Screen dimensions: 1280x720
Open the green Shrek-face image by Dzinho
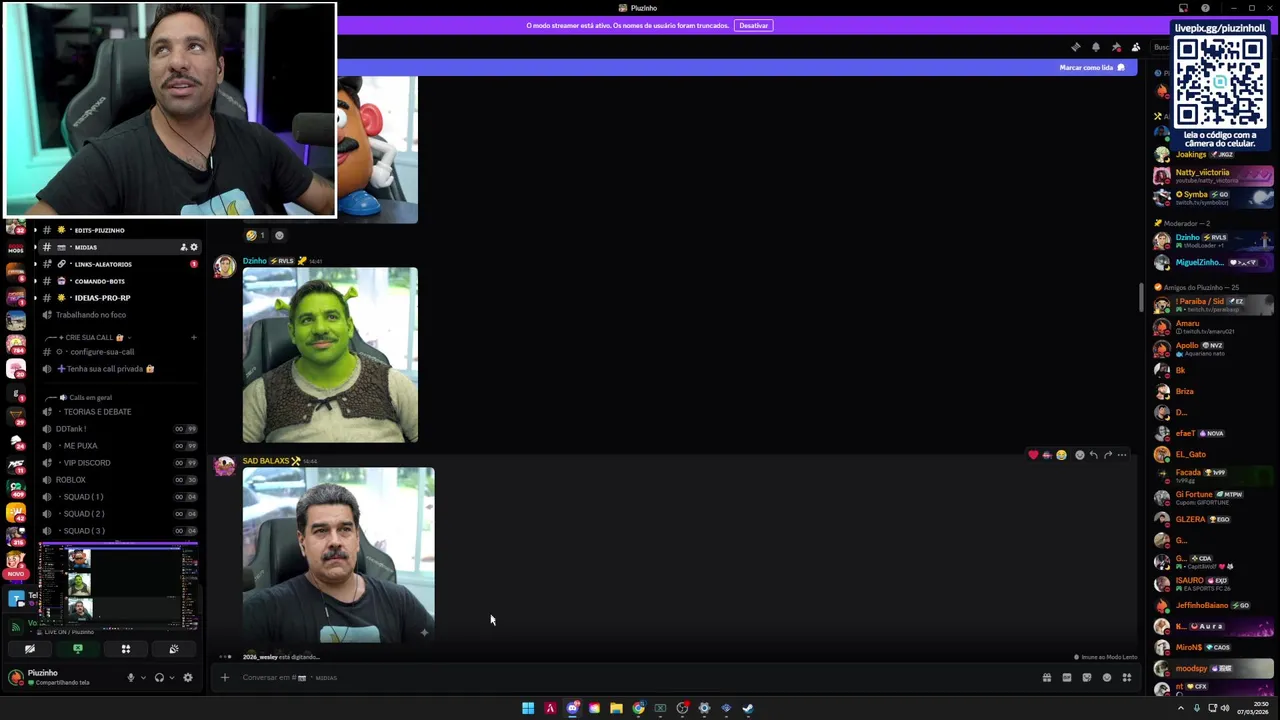tap(330, 355)
